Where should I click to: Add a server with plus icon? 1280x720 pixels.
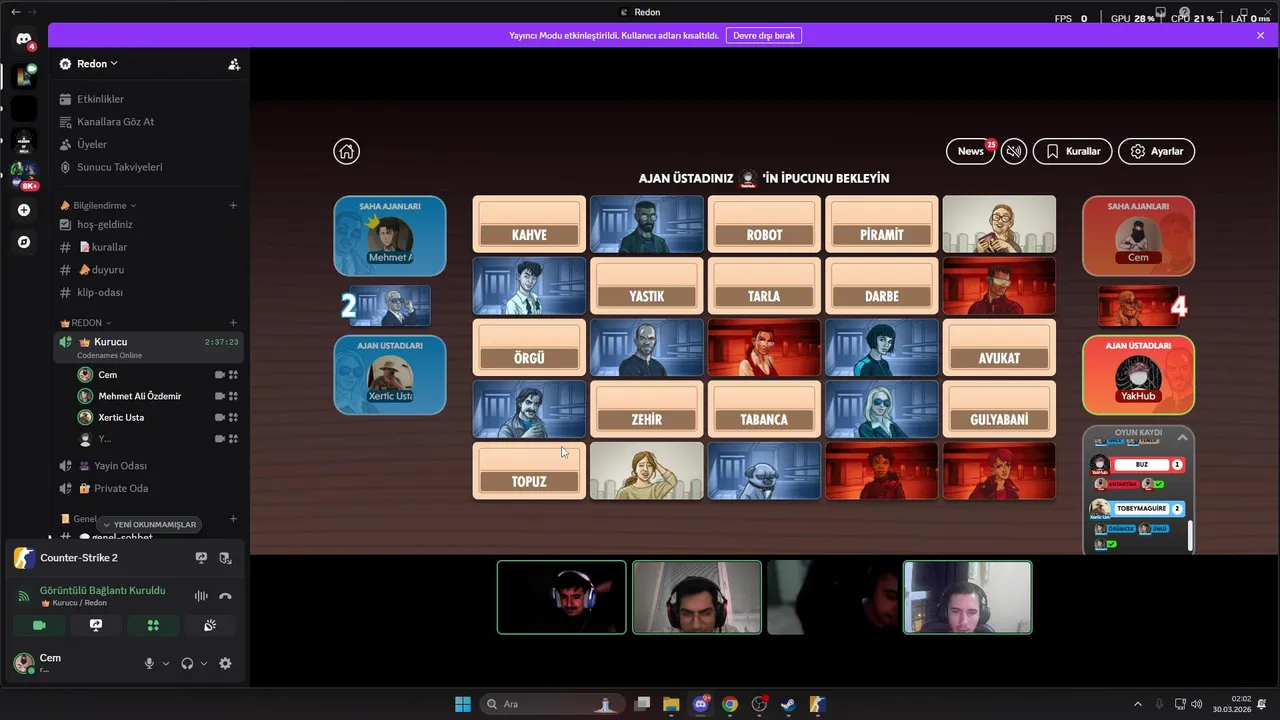24,210
